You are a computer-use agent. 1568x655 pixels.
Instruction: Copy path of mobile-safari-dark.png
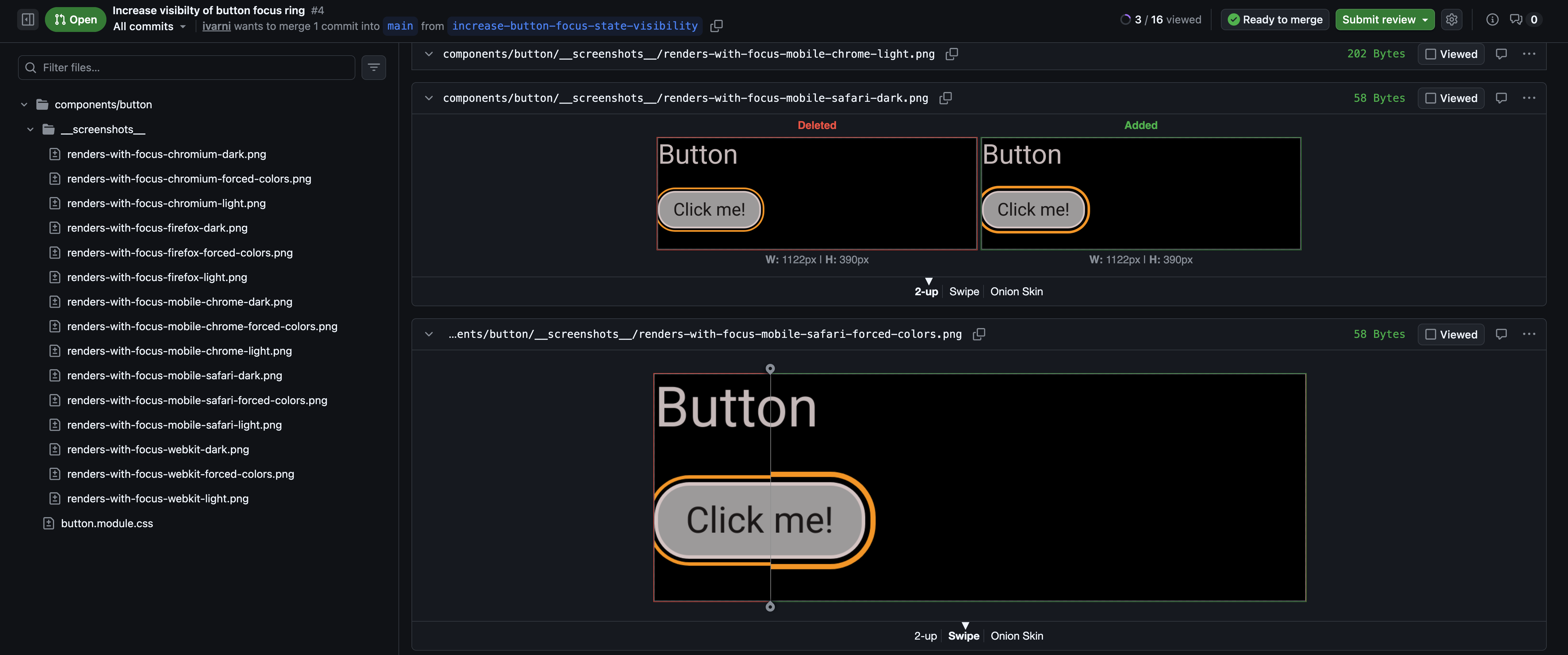(945, 98)
